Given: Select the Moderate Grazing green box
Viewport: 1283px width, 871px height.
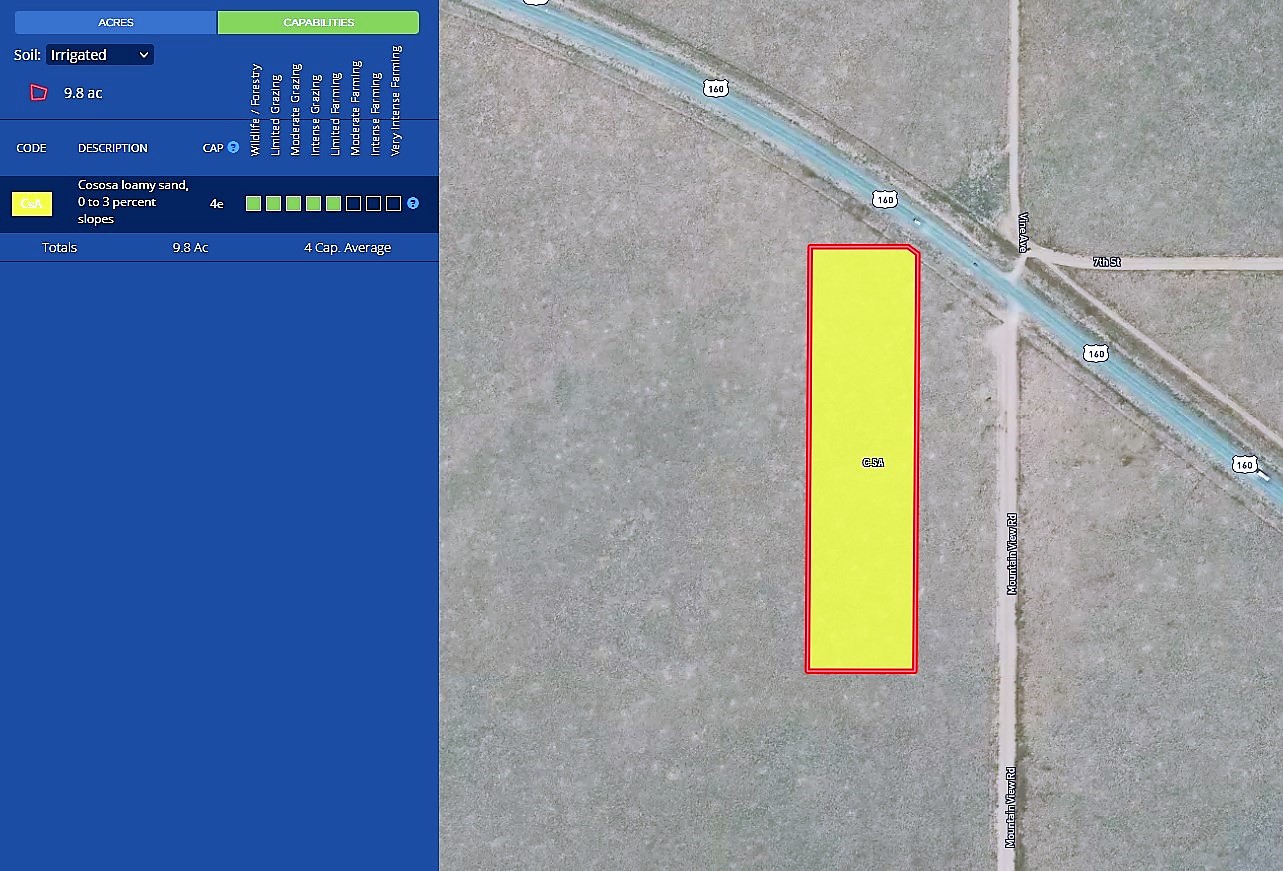Looking at the screenshot, I should point(293,204).
